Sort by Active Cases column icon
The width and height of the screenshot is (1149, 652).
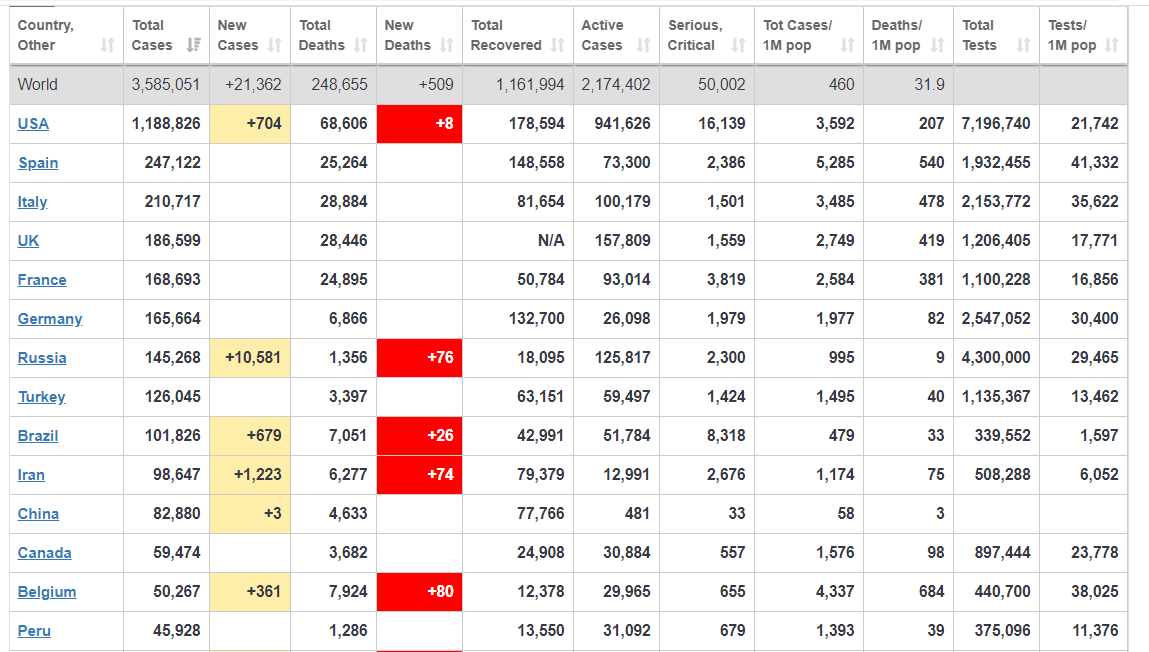(643, 45)
